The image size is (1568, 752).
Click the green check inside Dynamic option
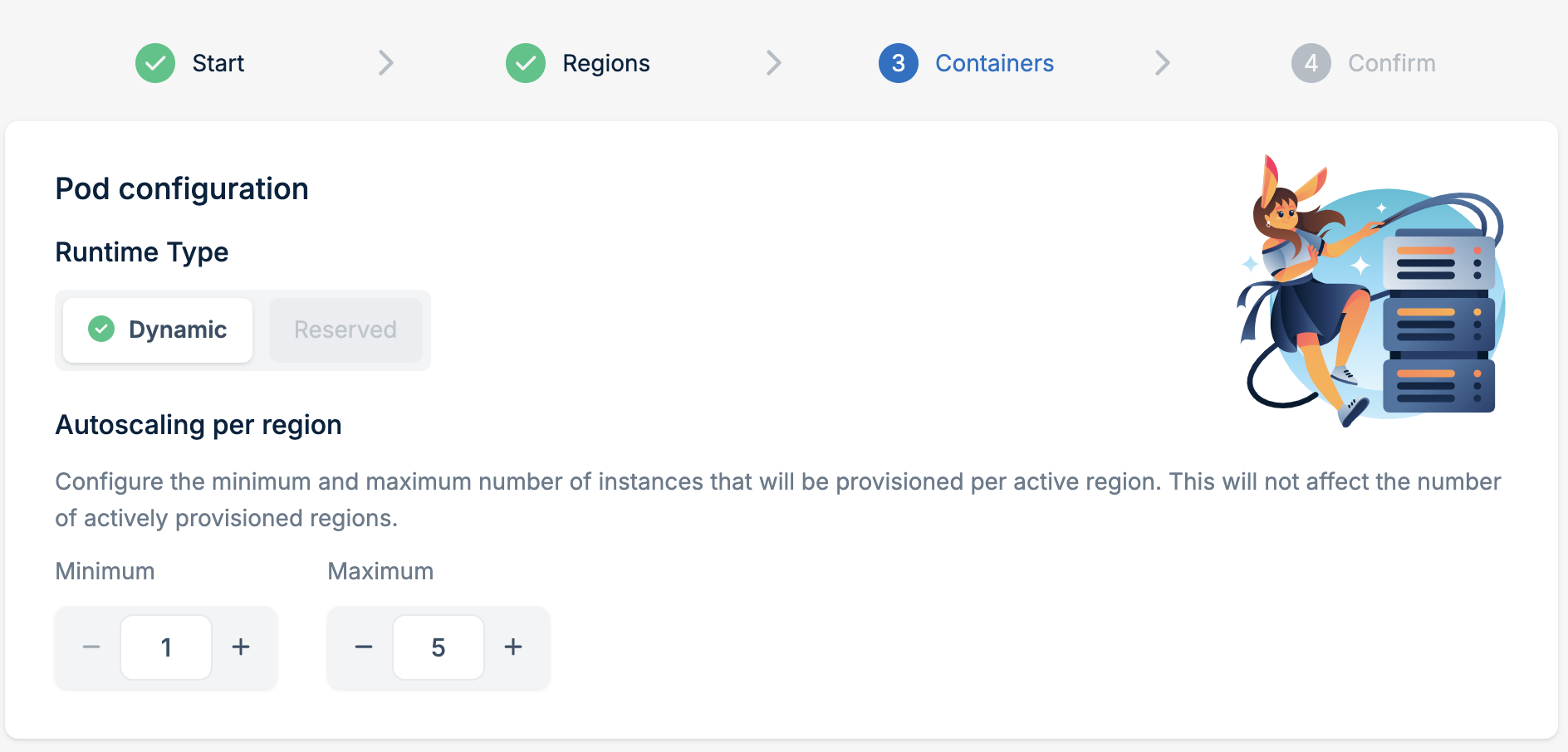[101, 330]
